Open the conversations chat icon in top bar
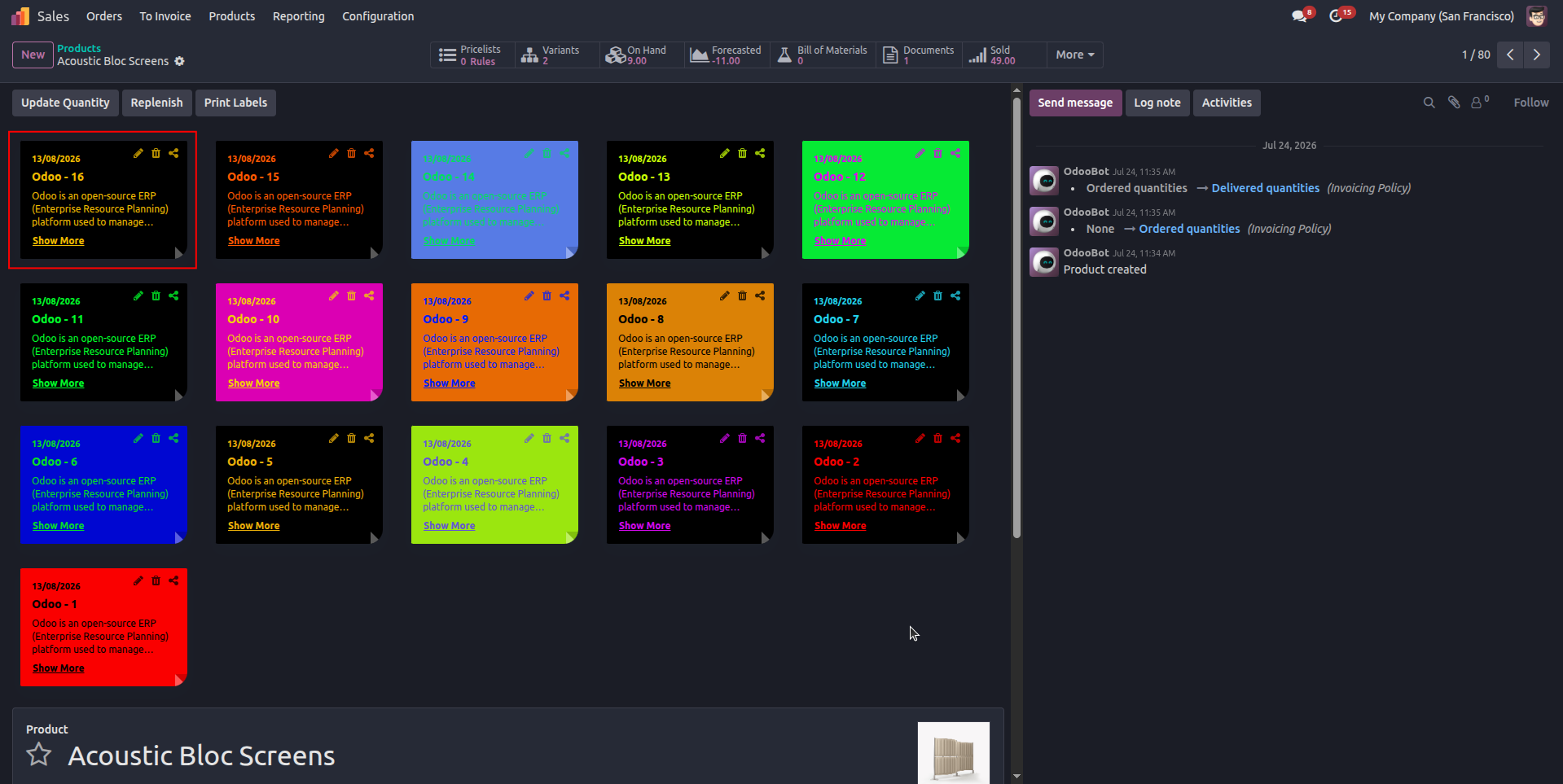This screenshot has height=784, width=1563. pos(1300,16)
